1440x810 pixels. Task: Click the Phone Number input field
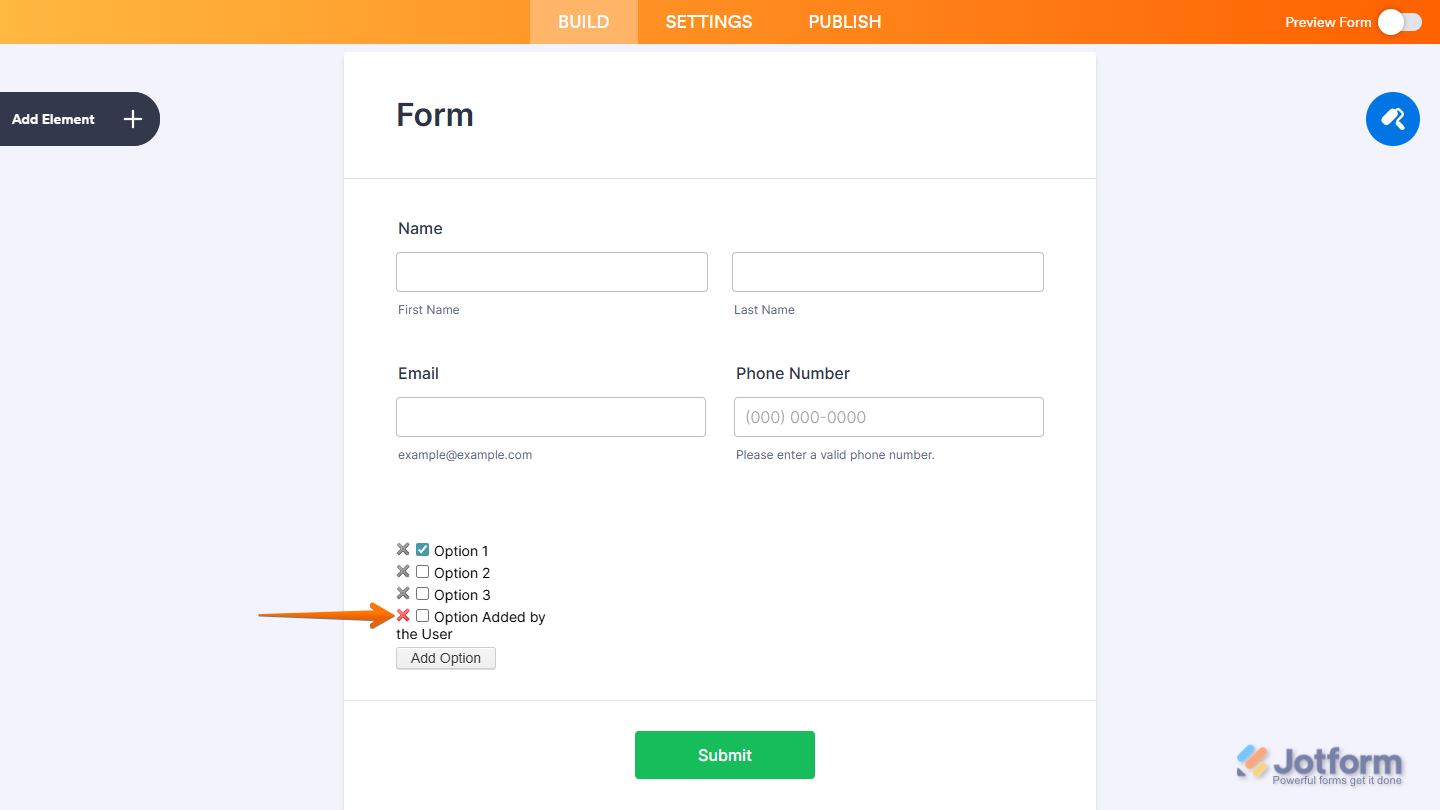click(887, 416)
